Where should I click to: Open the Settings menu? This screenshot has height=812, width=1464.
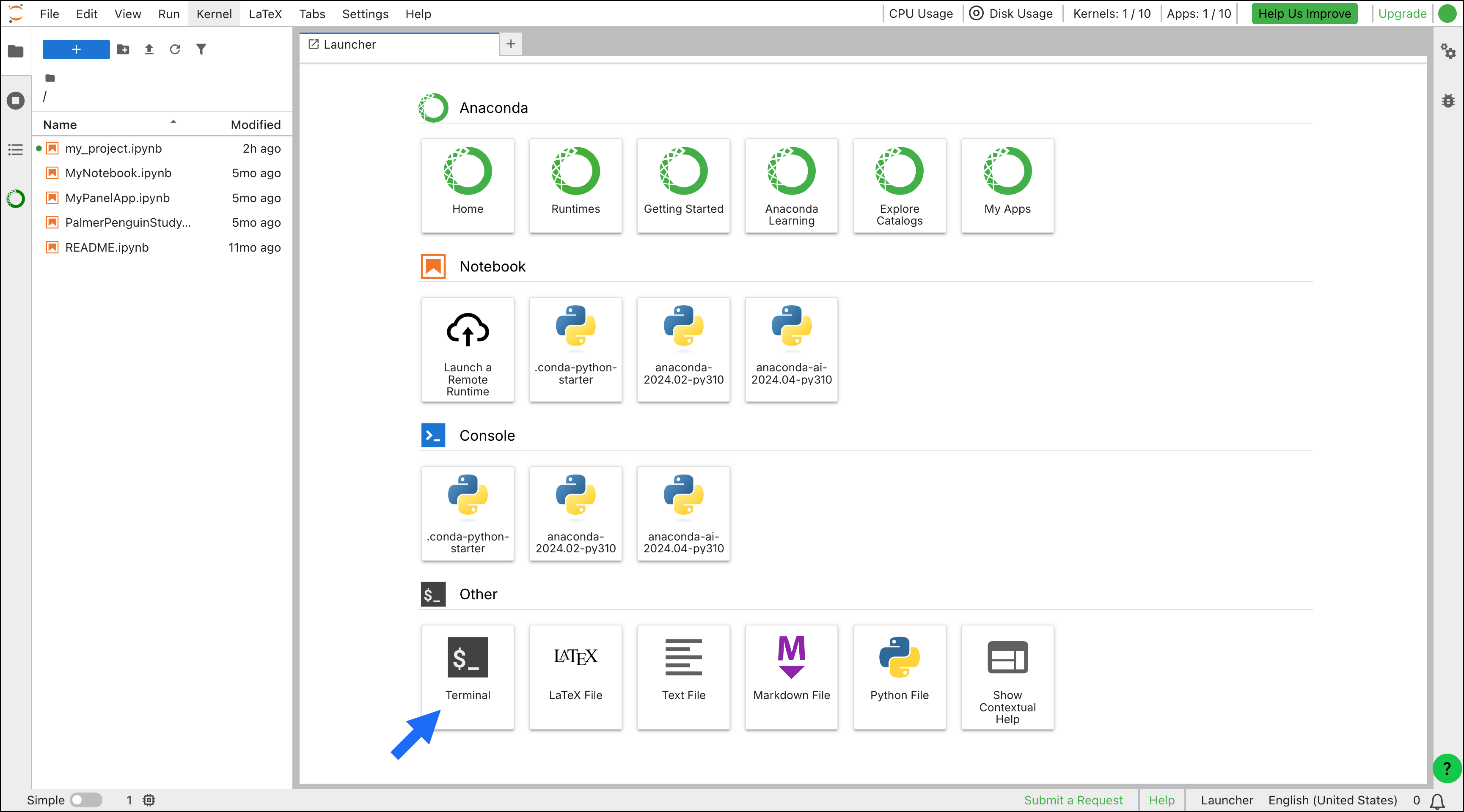[x=365, y=14]
